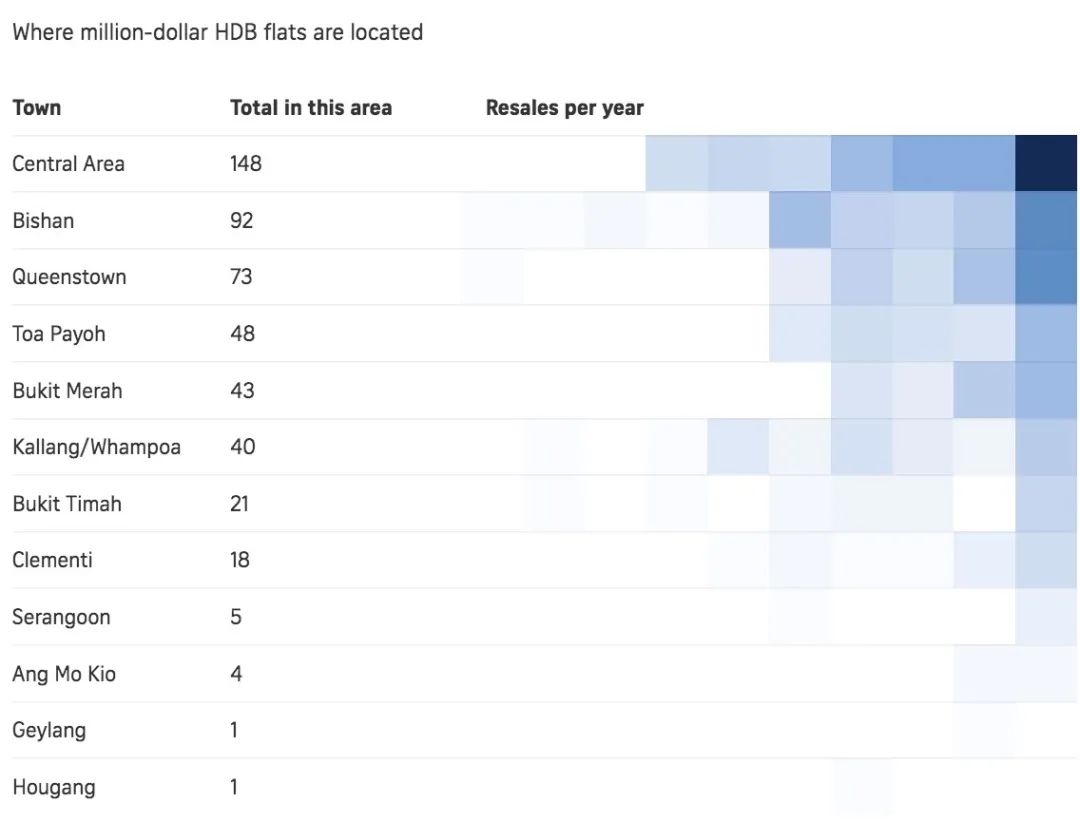The width and height of the screenshot is (1080, 821).
Task: Click the chart title about million-dollar HDB flats
Action: [217, 32]
